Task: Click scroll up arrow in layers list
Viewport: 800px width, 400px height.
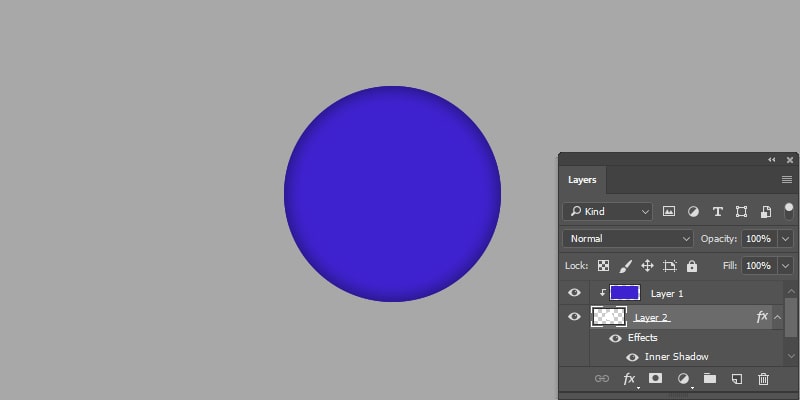Action: pos(791,291)
